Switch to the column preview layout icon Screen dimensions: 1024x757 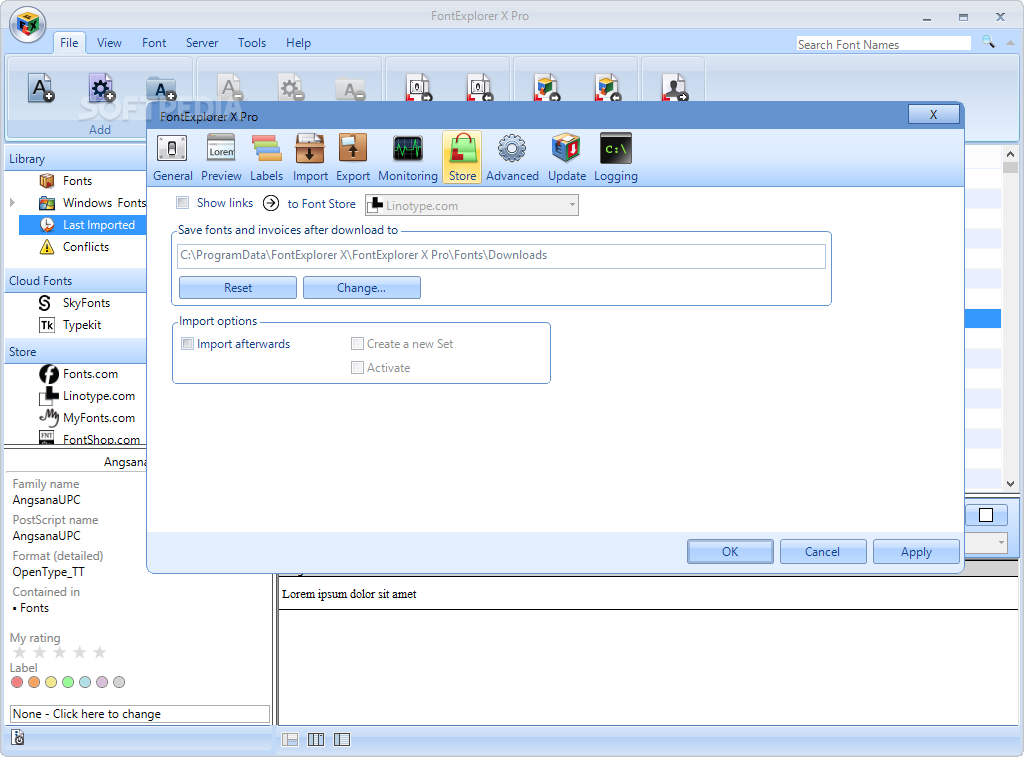(x=316, y=739)
